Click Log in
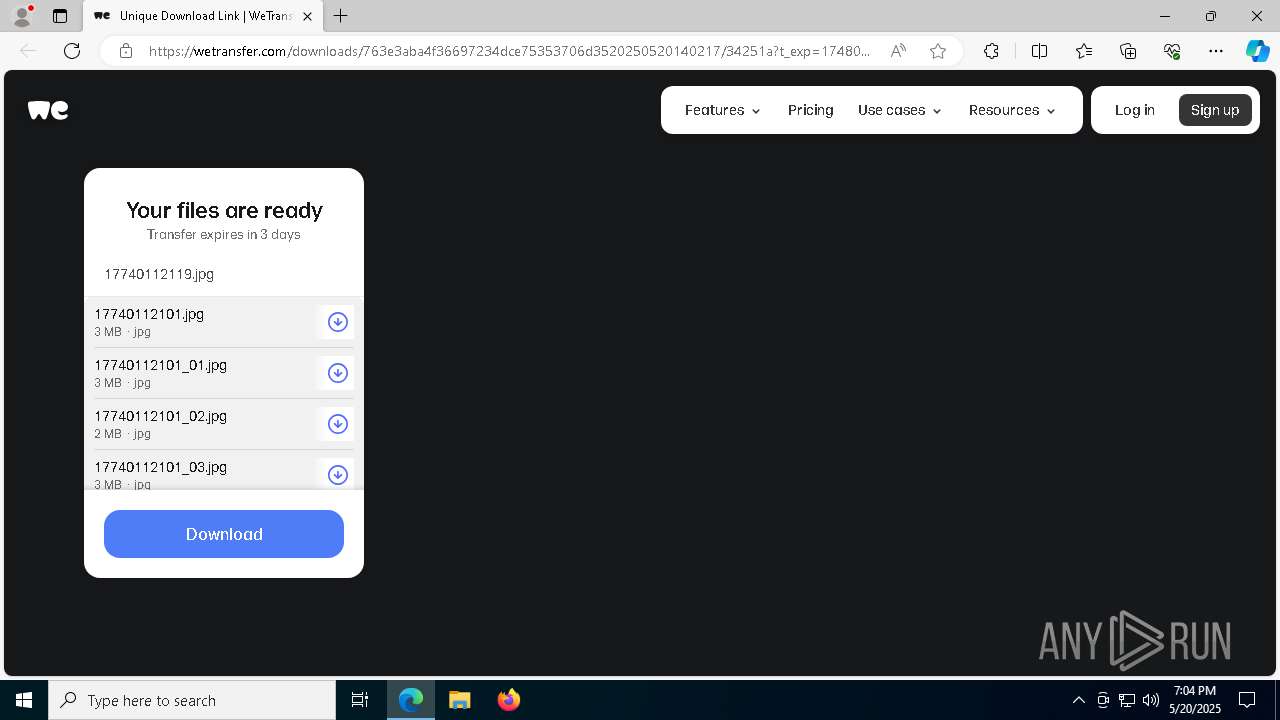Viewport: 1280px width, 720px height. pos(1135,110)
